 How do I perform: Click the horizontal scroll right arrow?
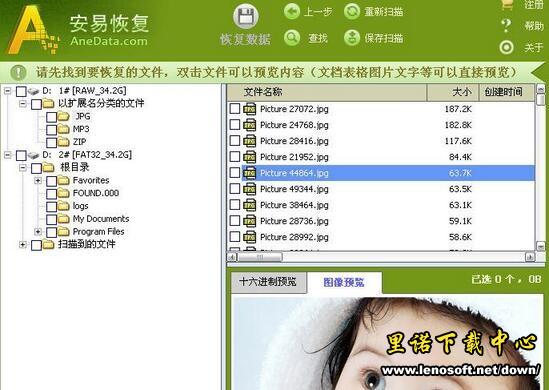(x=530, y=257)
